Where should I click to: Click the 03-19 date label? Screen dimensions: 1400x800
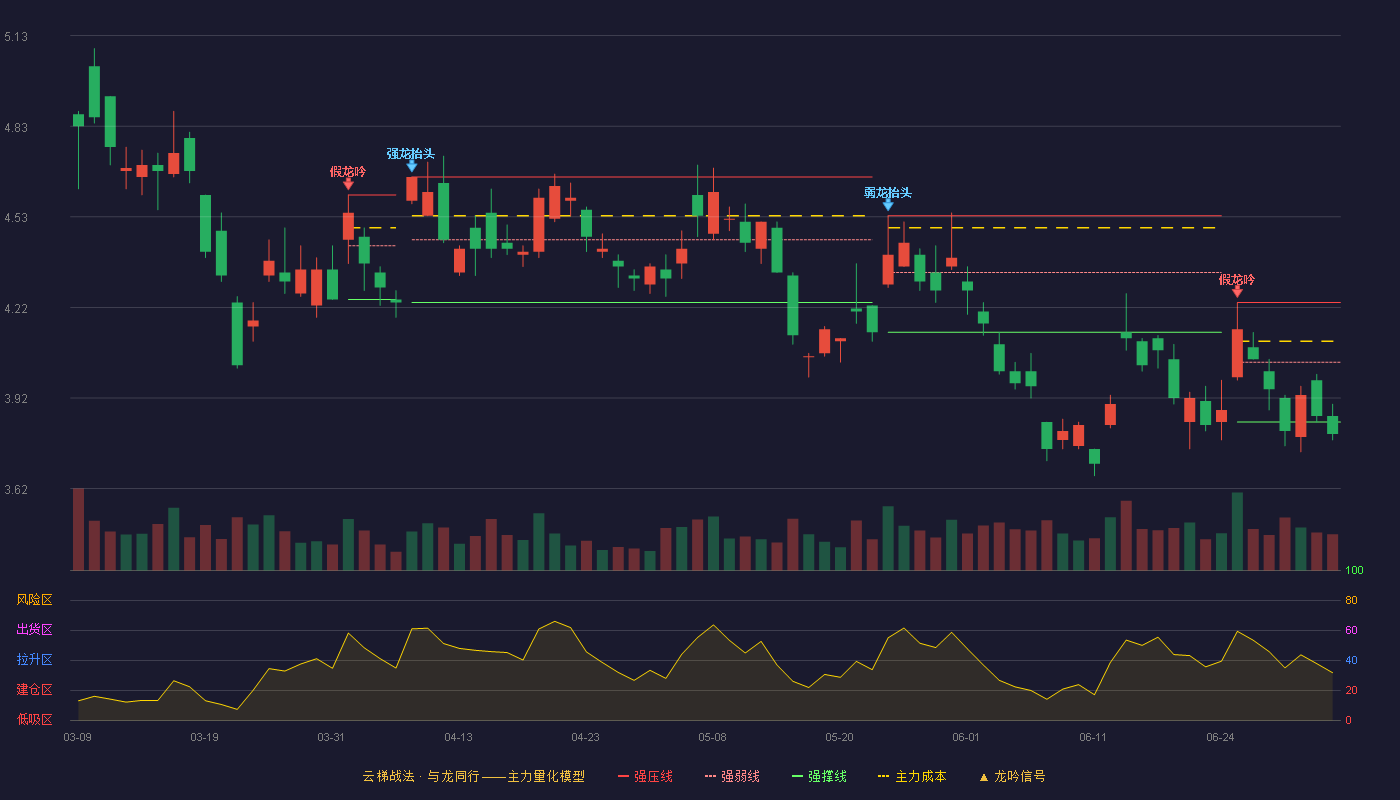tap(204, 737)
